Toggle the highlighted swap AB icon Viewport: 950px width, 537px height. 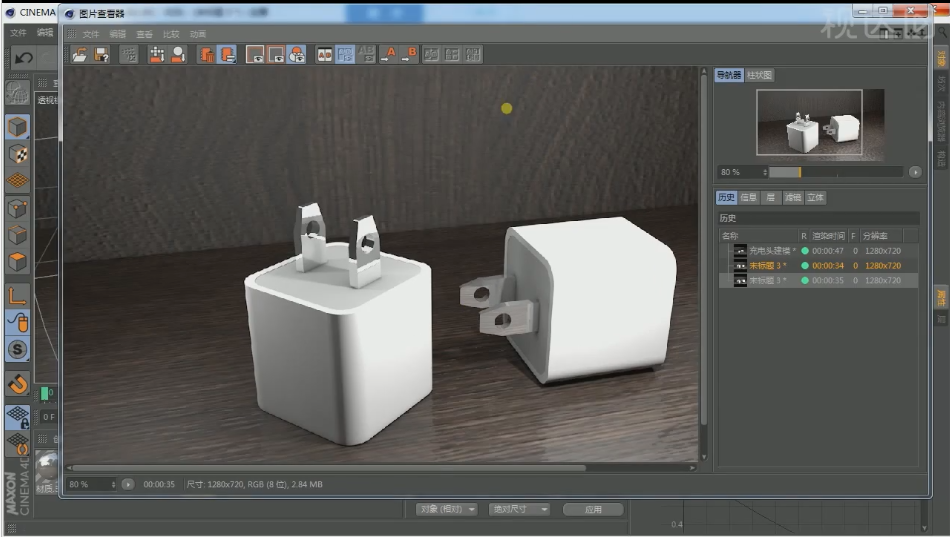click(x=345, y=55)
